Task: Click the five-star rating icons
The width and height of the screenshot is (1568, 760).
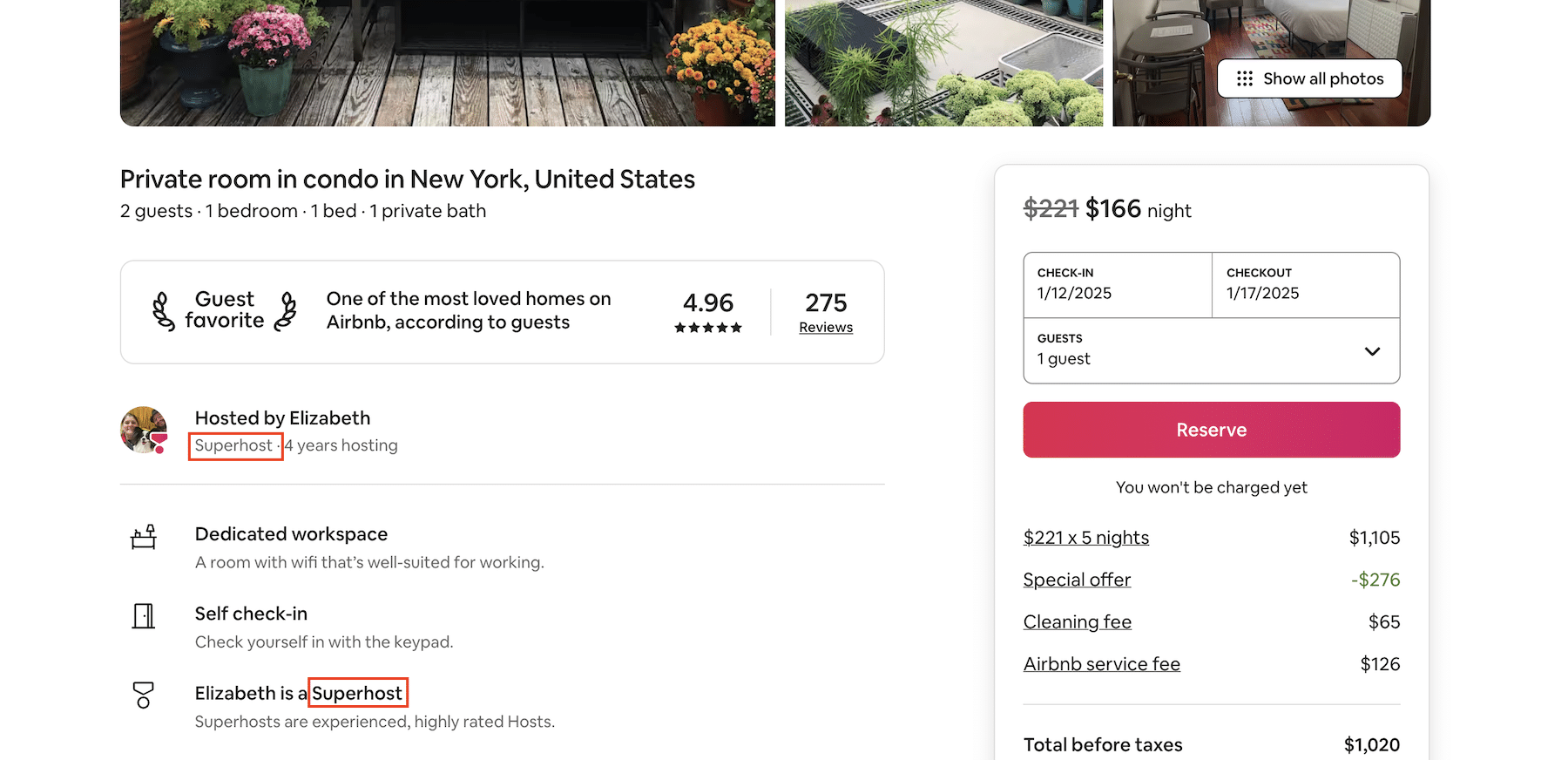Action: point(708,328)
